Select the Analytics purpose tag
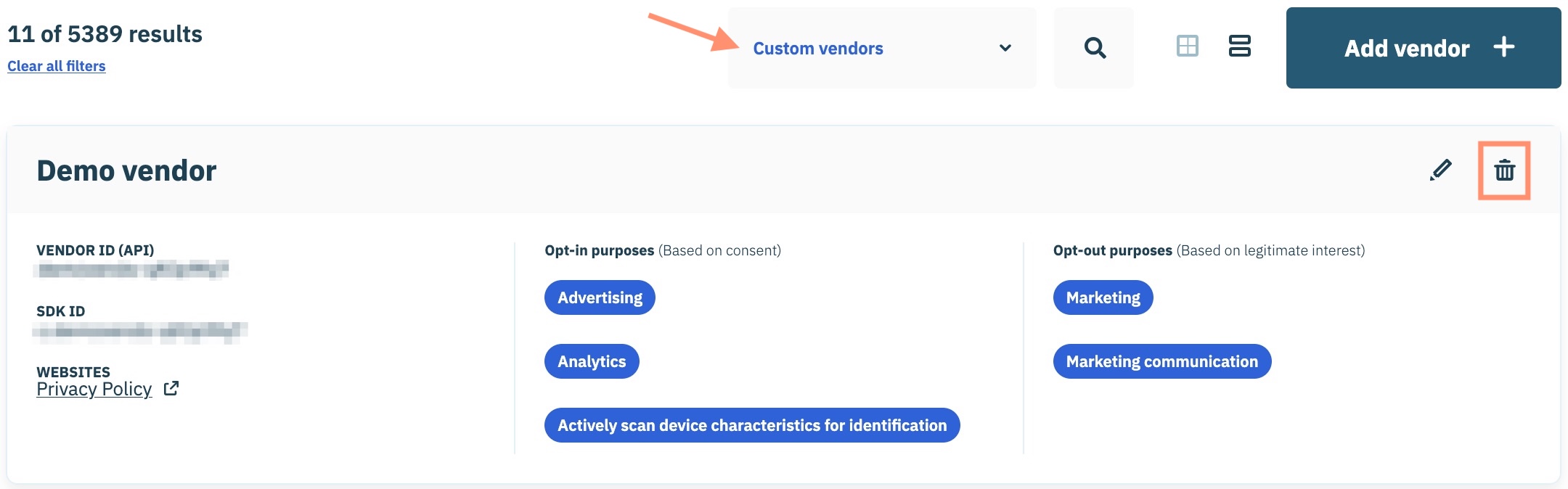Screen dimensions: 1568x489 click(592, 361)
